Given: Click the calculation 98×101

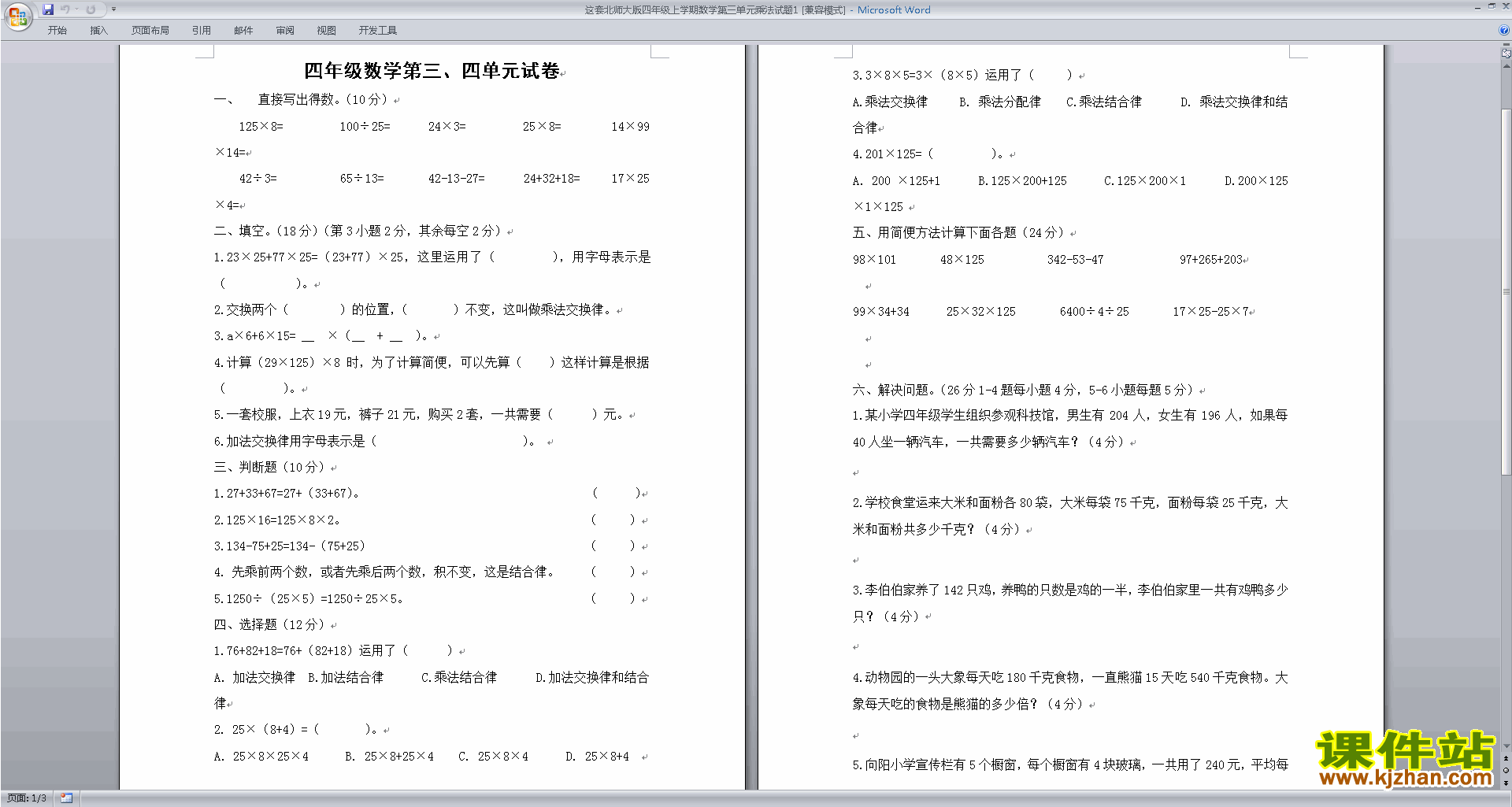Looking at the screenshot, I should [875, 259].
